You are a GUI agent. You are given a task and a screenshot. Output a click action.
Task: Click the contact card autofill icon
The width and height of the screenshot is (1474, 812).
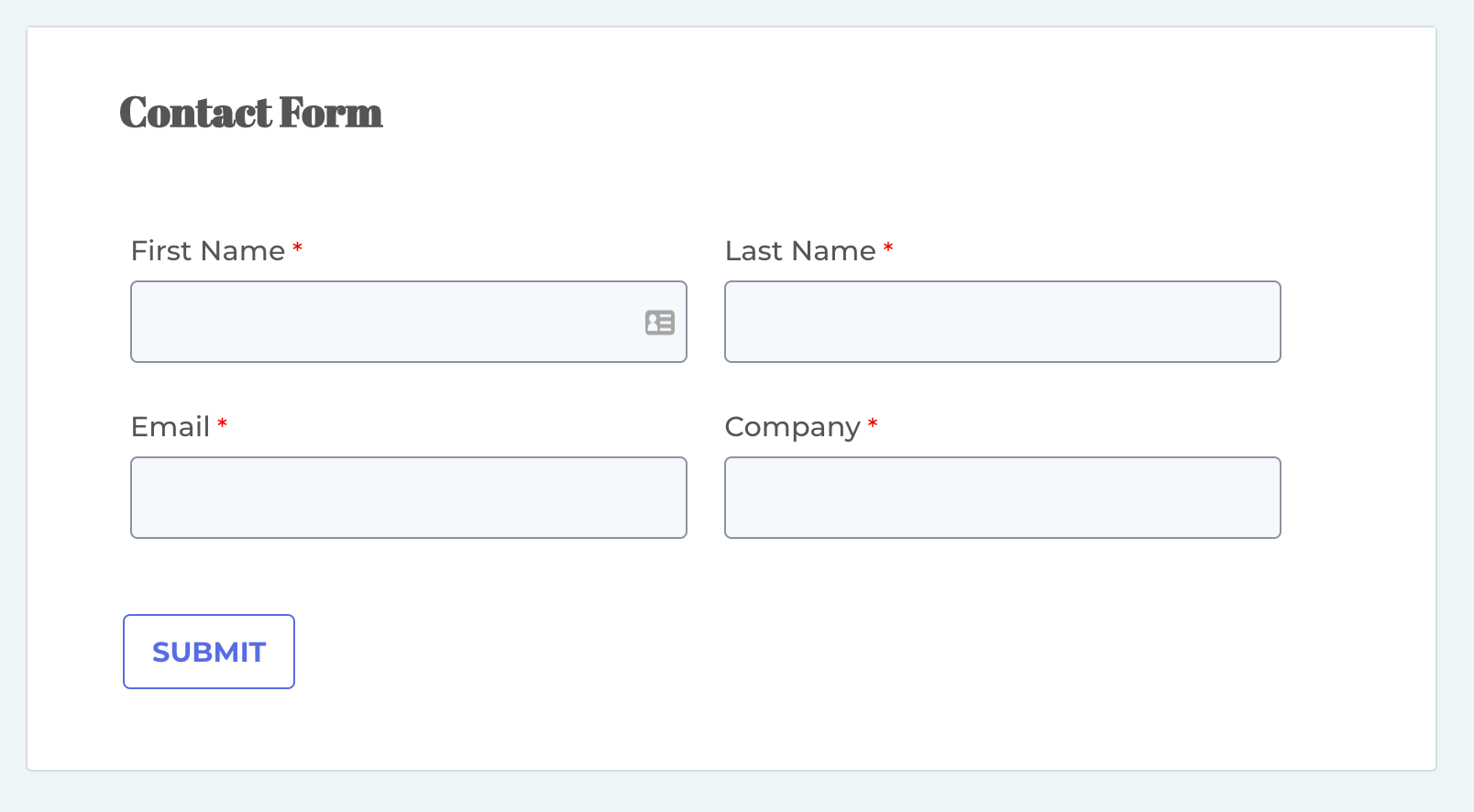660,323
